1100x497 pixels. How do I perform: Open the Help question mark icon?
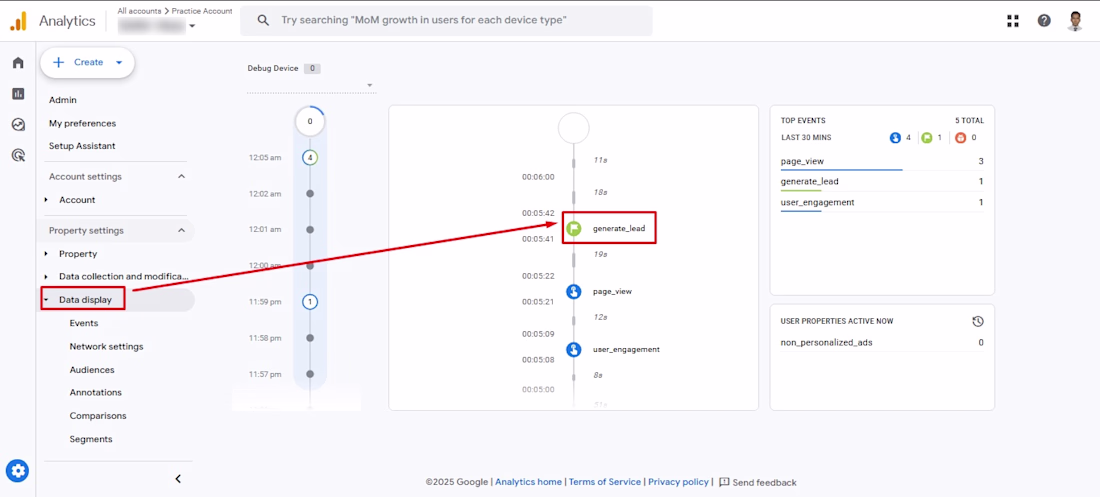pyautogui.click(x=1044, y=20)
